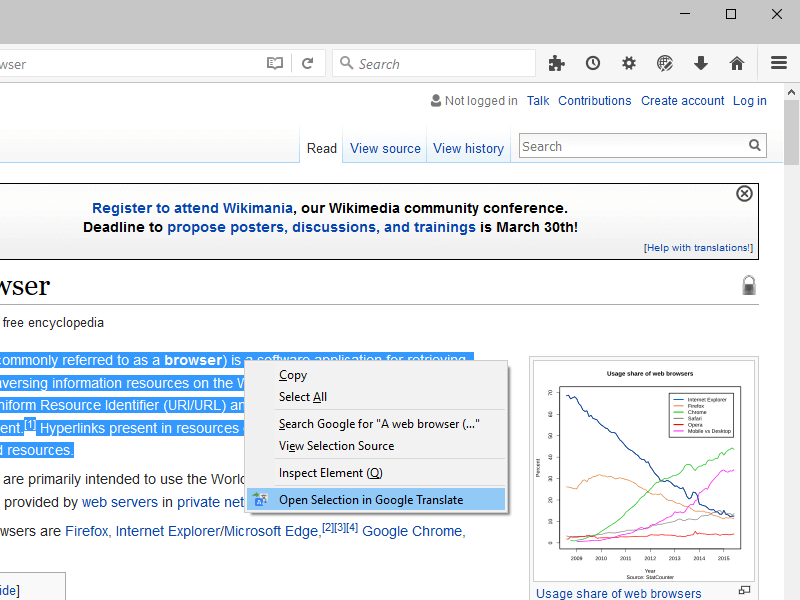Open the Firefox article link
The image size is (800, 600).
point(87,531)
